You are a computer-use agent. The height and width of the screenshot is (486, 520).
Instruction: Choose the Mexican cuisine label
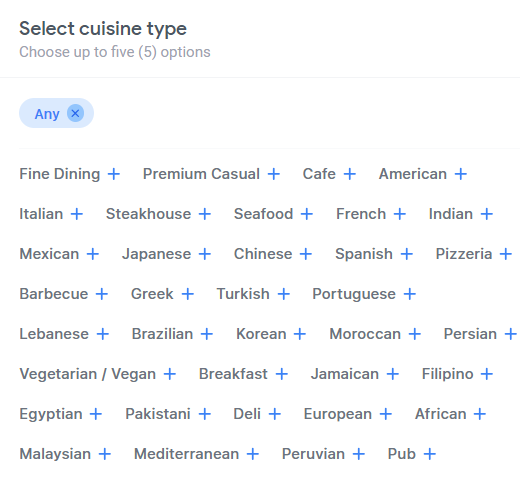pos(49,254)
